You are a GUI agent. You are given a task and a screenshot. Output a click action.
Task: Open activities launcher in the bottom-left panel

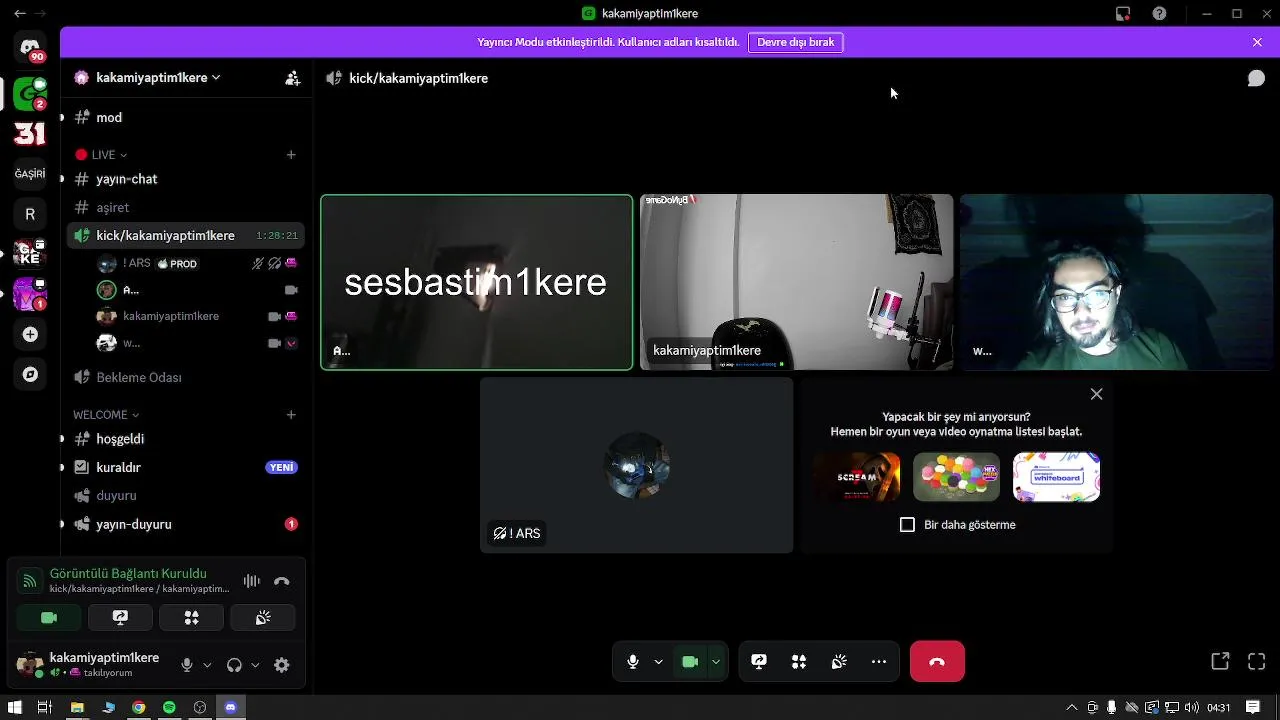coord(192,618)
